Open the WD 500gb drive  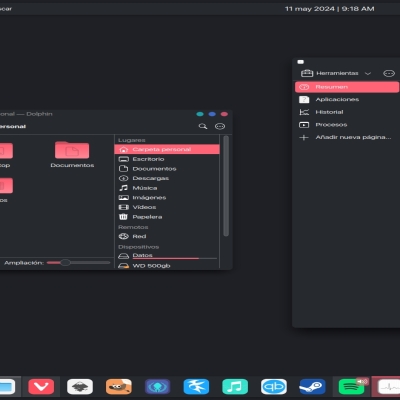click(167, 266)
